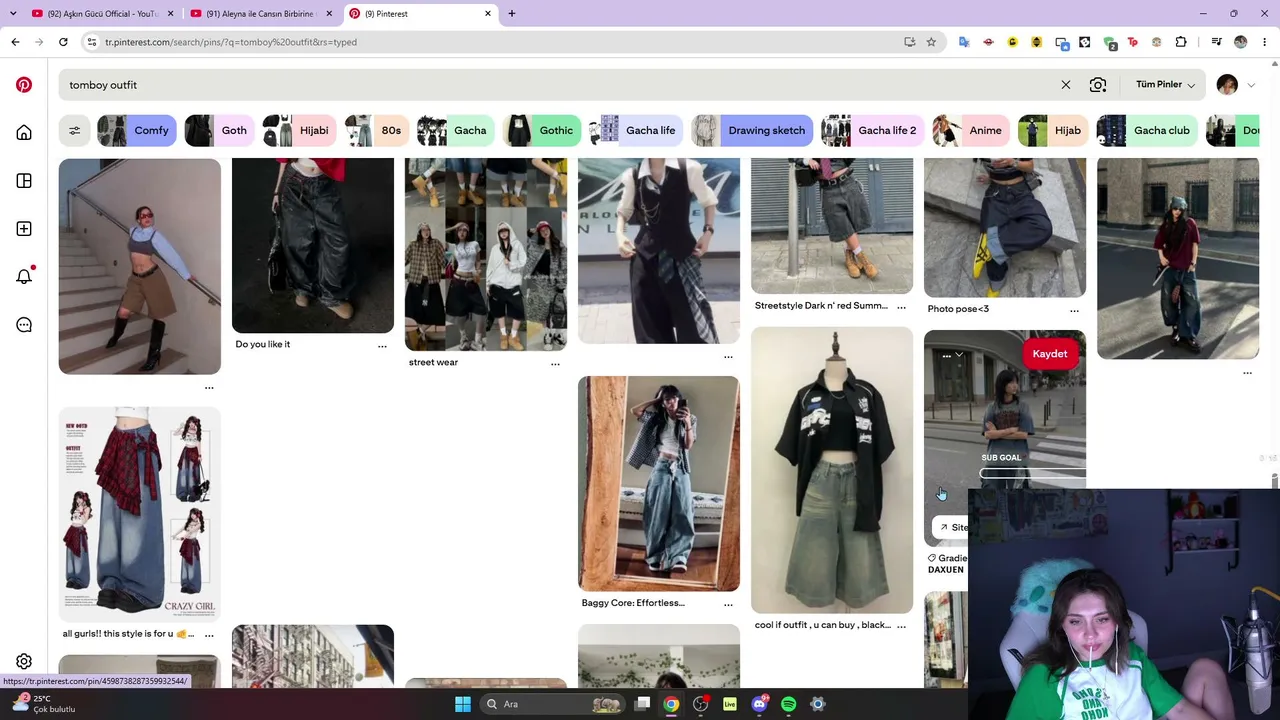The width and height of the screenshot is (1280, 720).
Task: Filter results by Comfy
Action: 137,130
